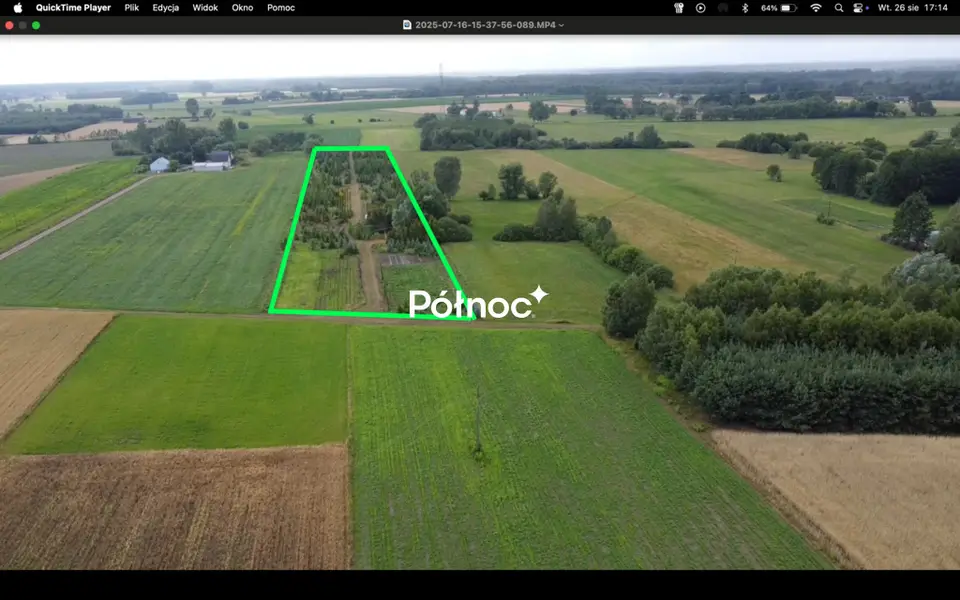The height and width of the screenshot is (600, 960).
Task: Click the Bluetooth status icon
Action: pos(745,8)
